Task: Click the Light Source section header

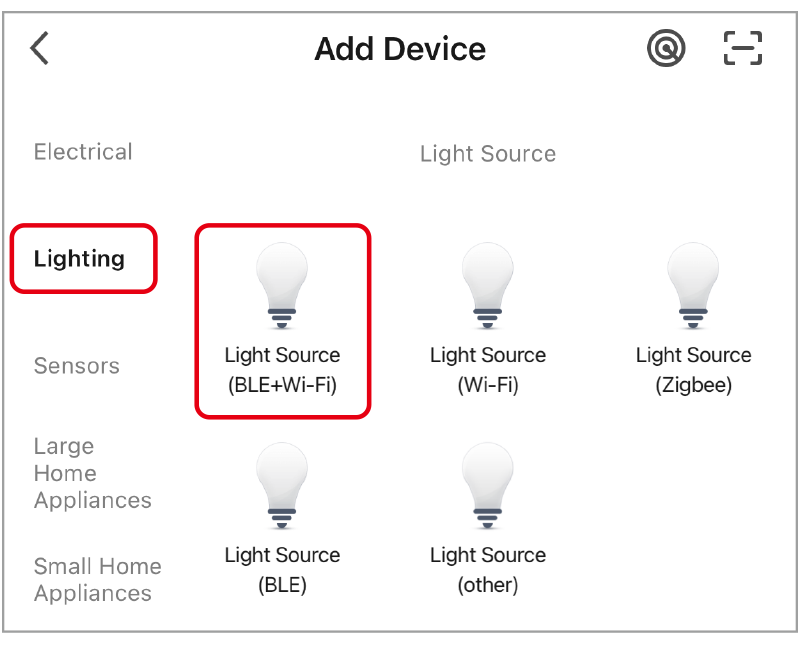Action: (x=488, y=153)
